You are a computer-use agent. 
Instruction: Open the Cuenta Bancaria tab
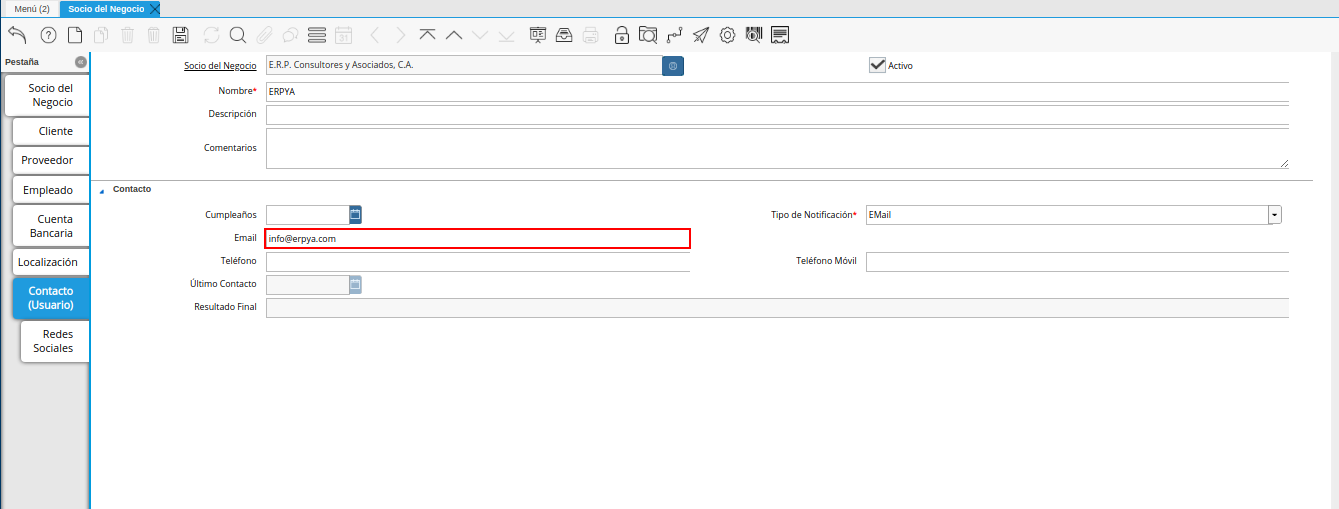pos(52,226)
